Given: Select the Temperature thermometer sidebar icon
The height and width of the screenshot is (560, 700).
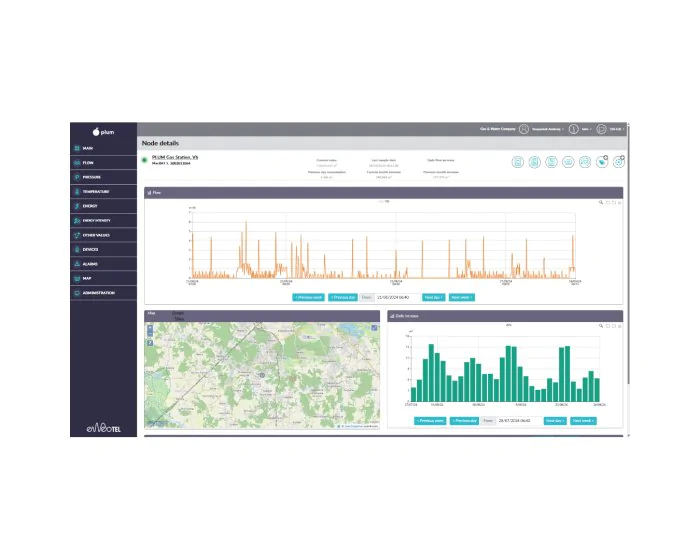Looking at the screenshot, I should [x=77, y=192].
